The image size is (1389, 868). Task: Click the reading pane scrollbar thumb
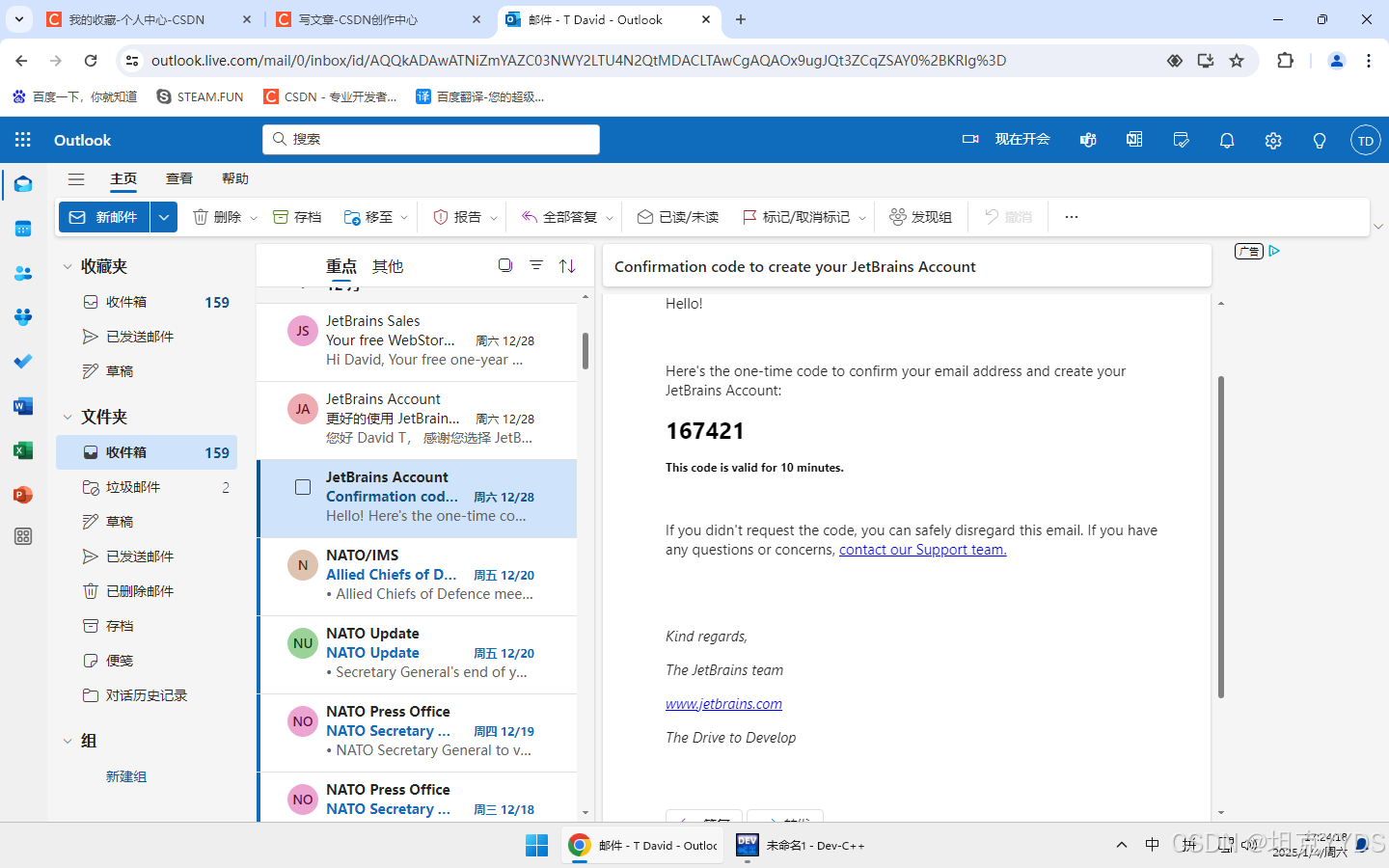point(1220,537)
